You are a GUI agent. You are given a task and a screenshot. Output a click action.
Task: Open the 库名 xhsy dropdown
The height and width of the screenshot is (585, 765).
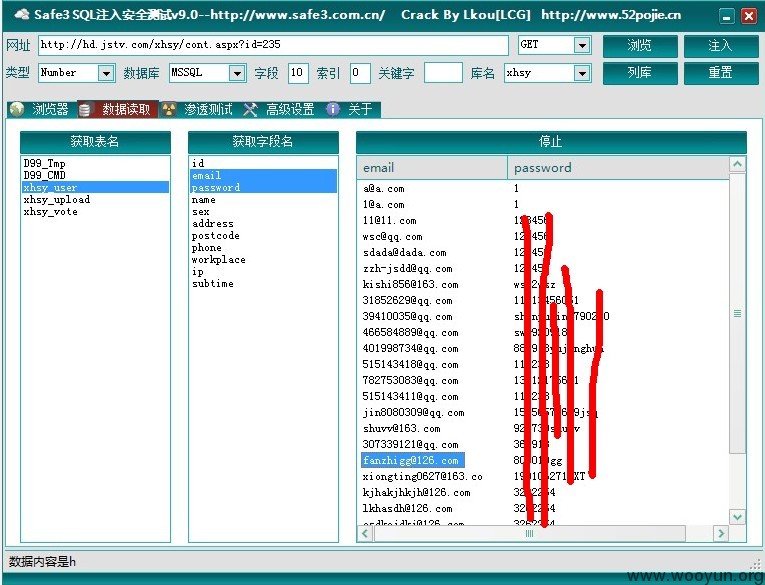[x=582, y=73]
